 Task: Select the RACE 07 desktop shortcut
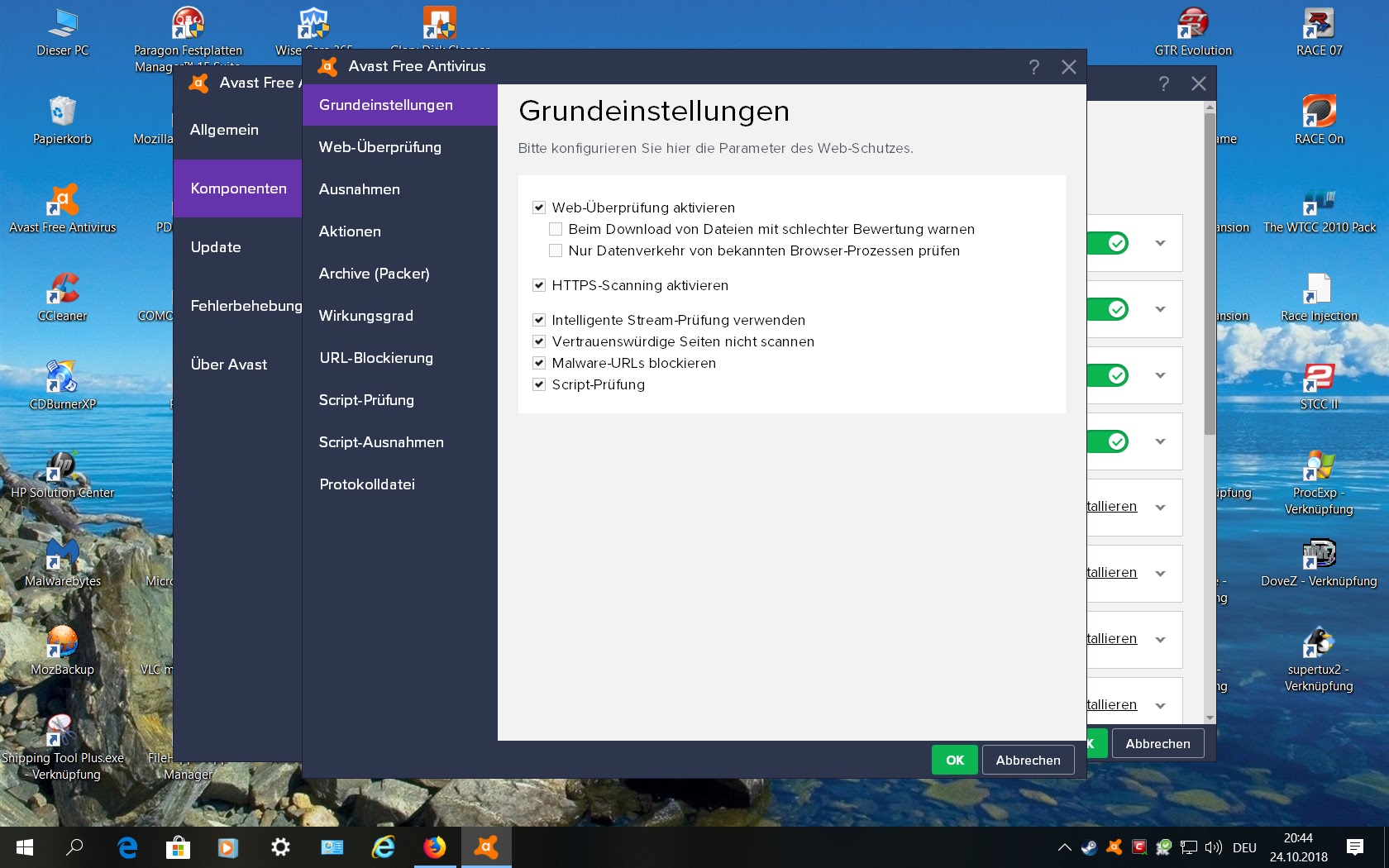(x=1320, y=31)
